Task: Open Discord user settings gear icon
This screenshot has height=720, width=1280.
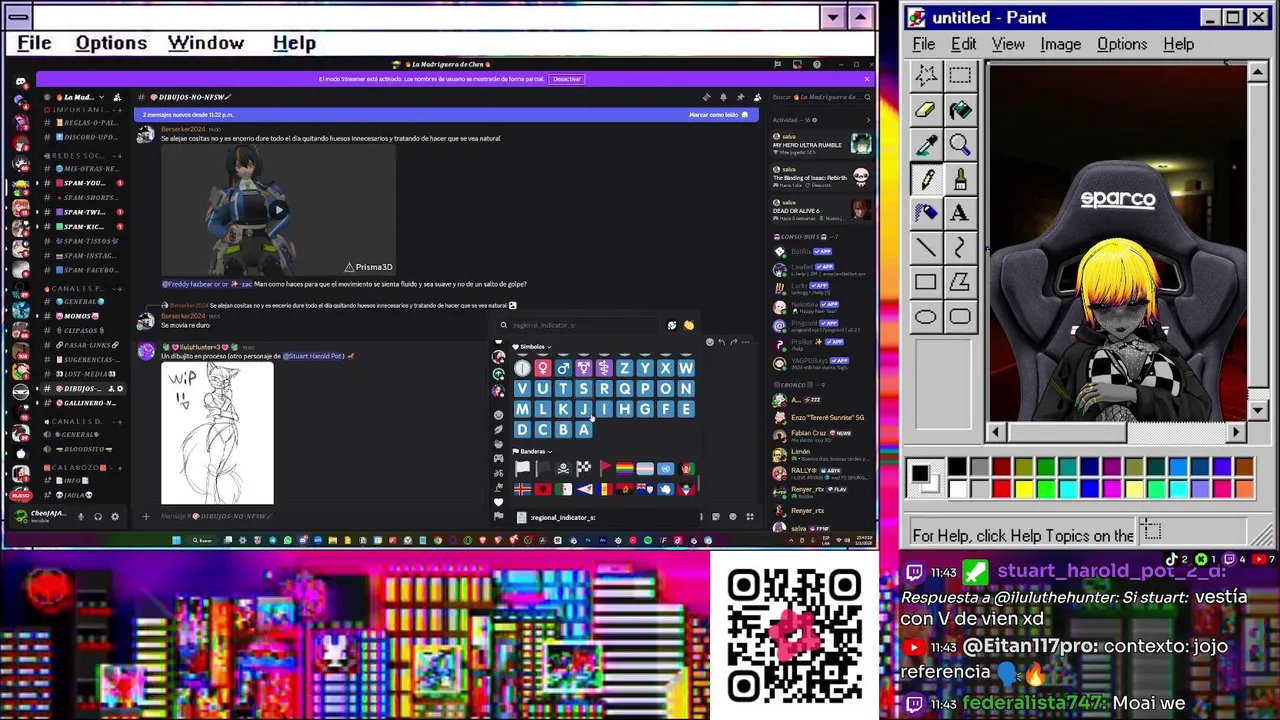Action: pyautogui.click(x=115, y=517)
